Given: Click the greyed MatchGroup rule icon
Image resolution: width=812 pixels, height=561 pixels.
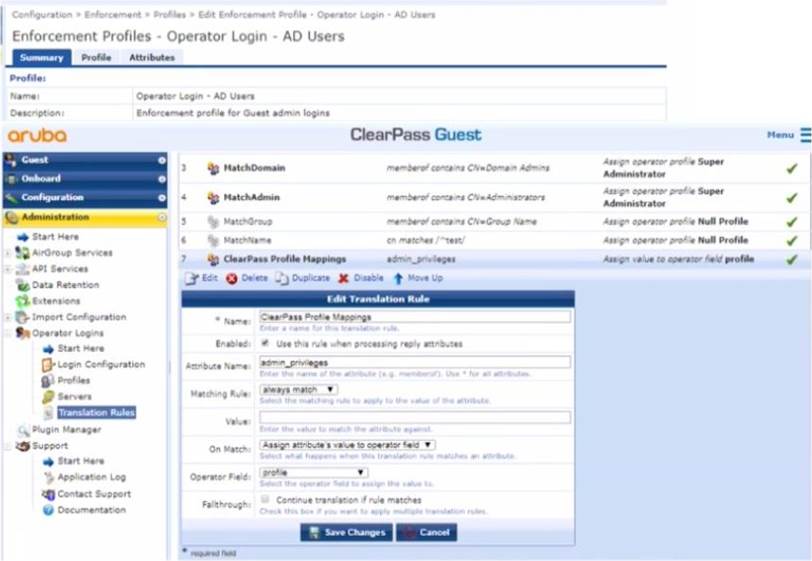Looking at the screenshot, I should [213, 222].
